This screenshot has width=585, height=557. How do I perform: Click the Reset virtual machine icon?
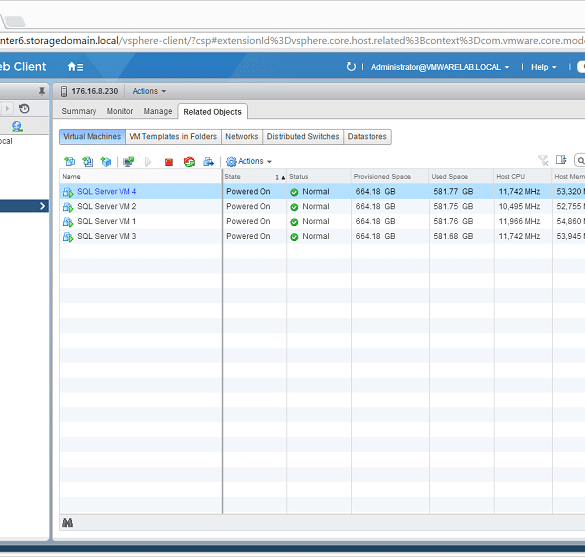pyautogui.click(x=189, y=162)
